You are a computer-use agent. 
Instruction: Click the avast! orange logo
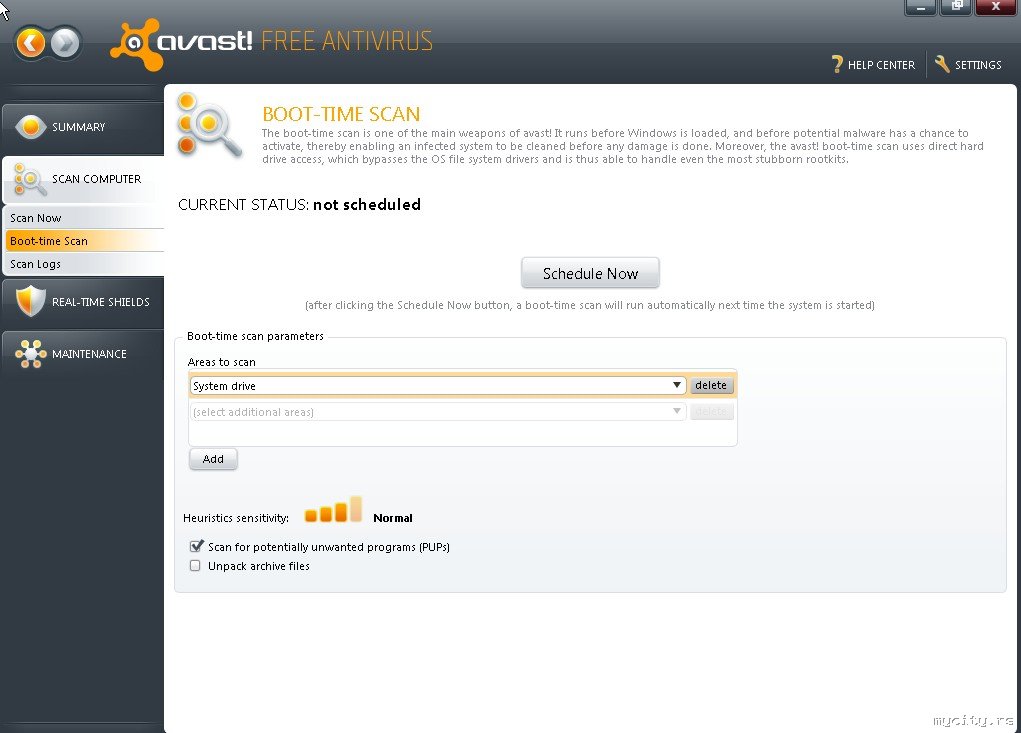pos(136,45)
